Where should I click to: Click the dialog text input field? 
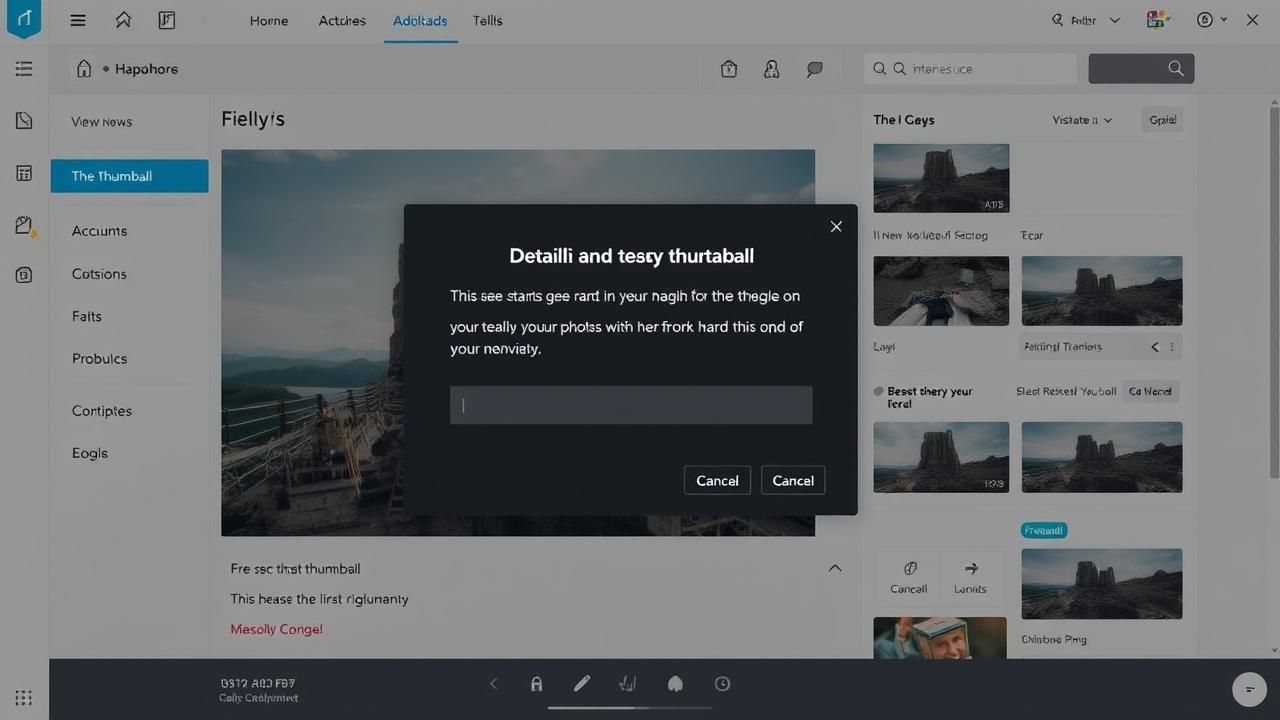tap(631, 405)
